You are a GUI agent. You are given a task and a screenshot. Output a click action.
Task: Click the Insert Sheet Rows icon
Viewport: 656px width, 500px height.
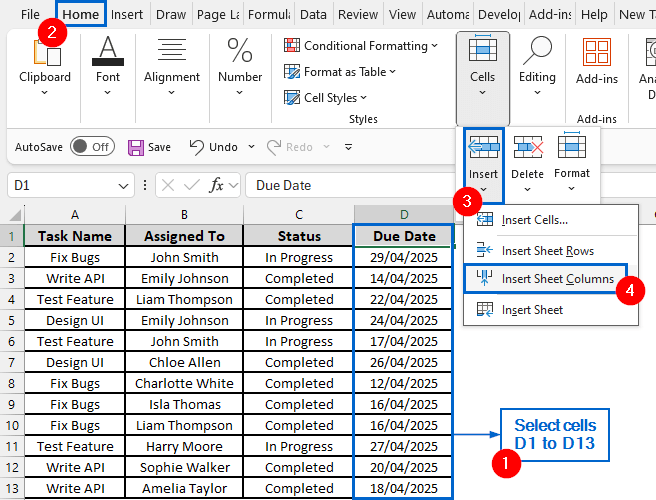pyautogui.click(x=485, y=250)
